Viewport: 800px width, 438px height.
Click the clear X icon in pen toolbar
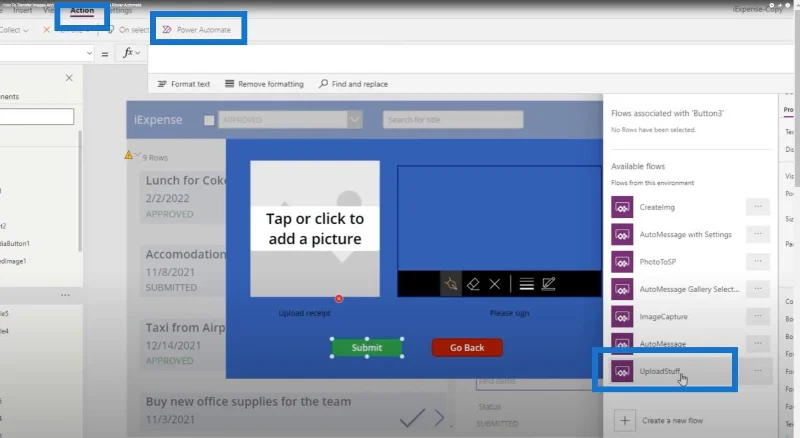(494, 284)
